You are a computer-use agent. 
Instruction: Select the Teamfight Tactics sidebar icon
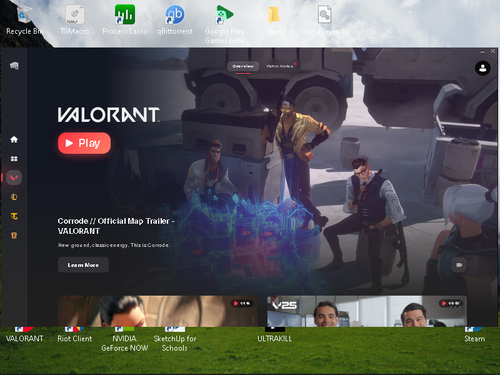coord(14,216)
